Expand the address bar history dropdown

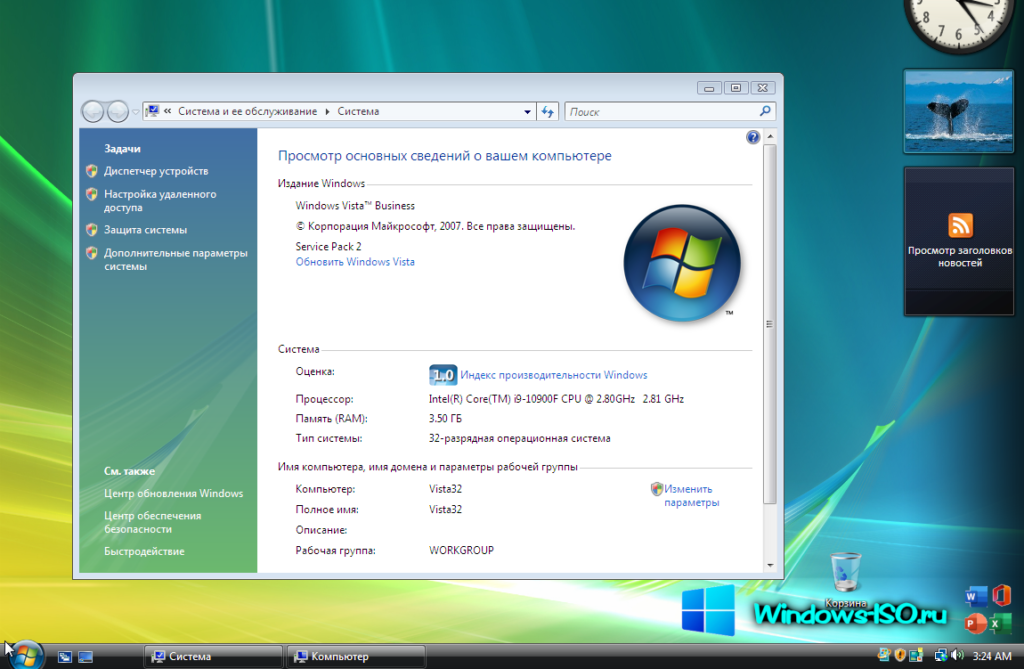tap(527, 112)
